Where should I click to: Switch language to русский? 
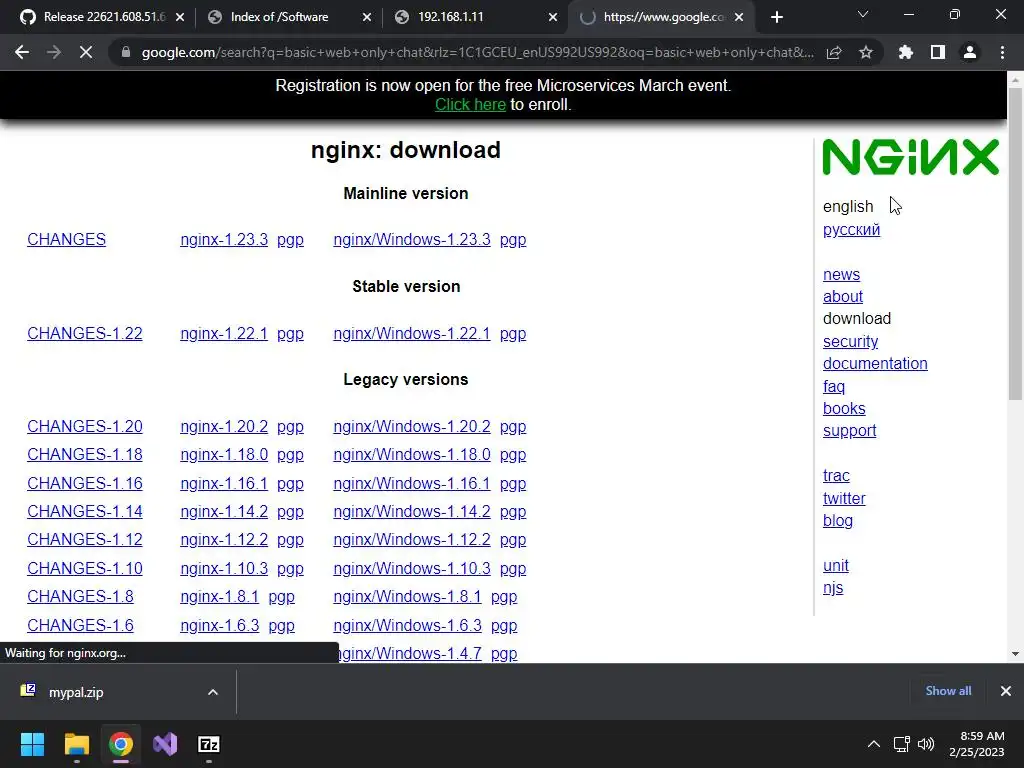pos(851,230)
